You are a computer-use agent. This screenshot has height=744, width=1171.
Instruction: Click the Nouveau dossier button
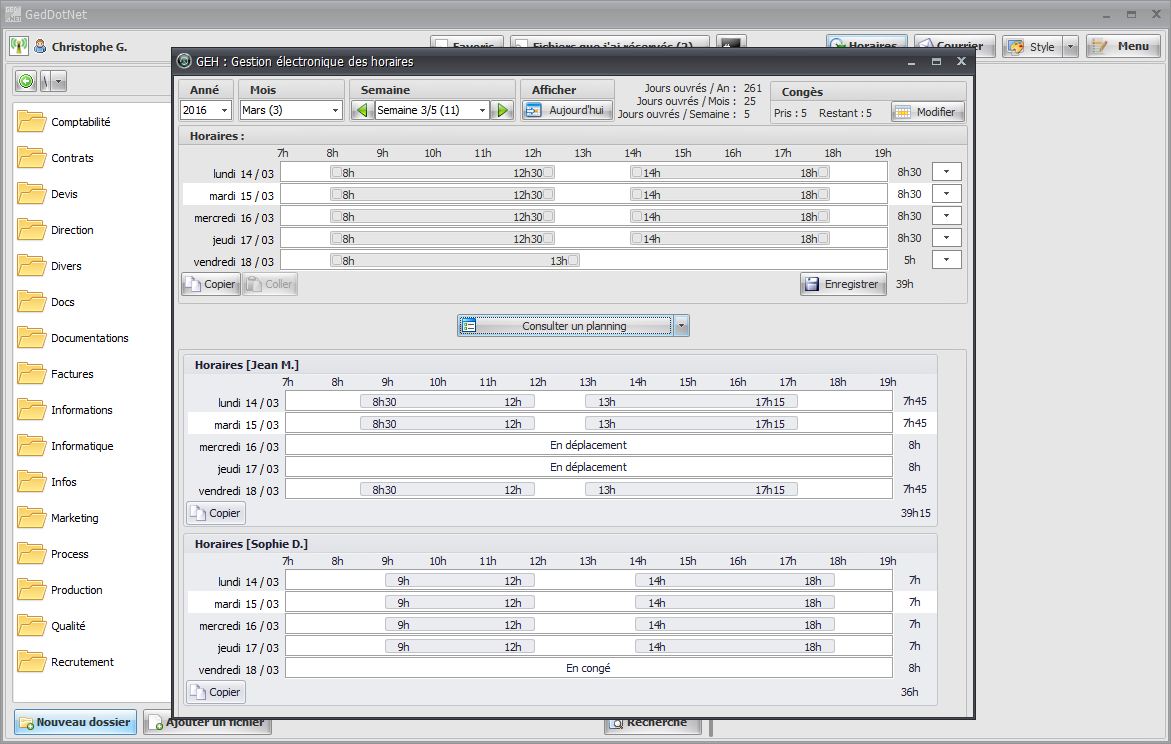75,722
